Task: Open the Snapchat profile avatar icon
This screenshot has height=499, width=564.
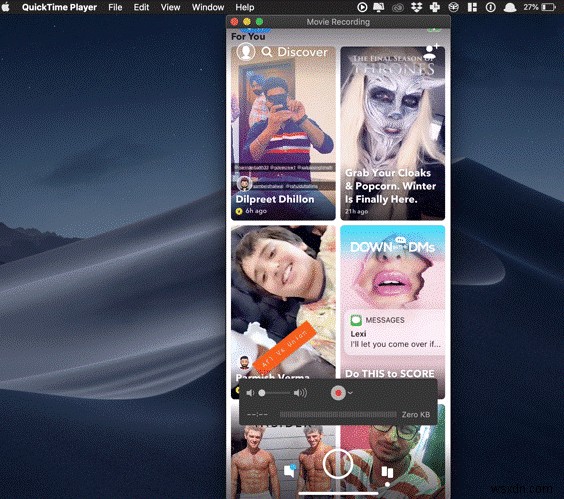Action: 246,51
